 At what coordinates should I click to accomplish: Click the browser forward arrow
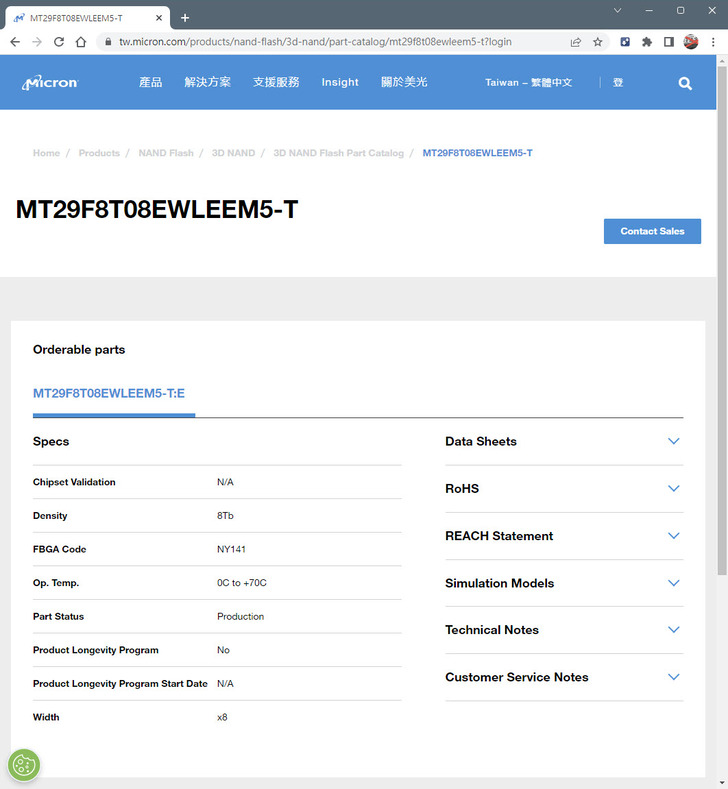[x=37, y=42]
